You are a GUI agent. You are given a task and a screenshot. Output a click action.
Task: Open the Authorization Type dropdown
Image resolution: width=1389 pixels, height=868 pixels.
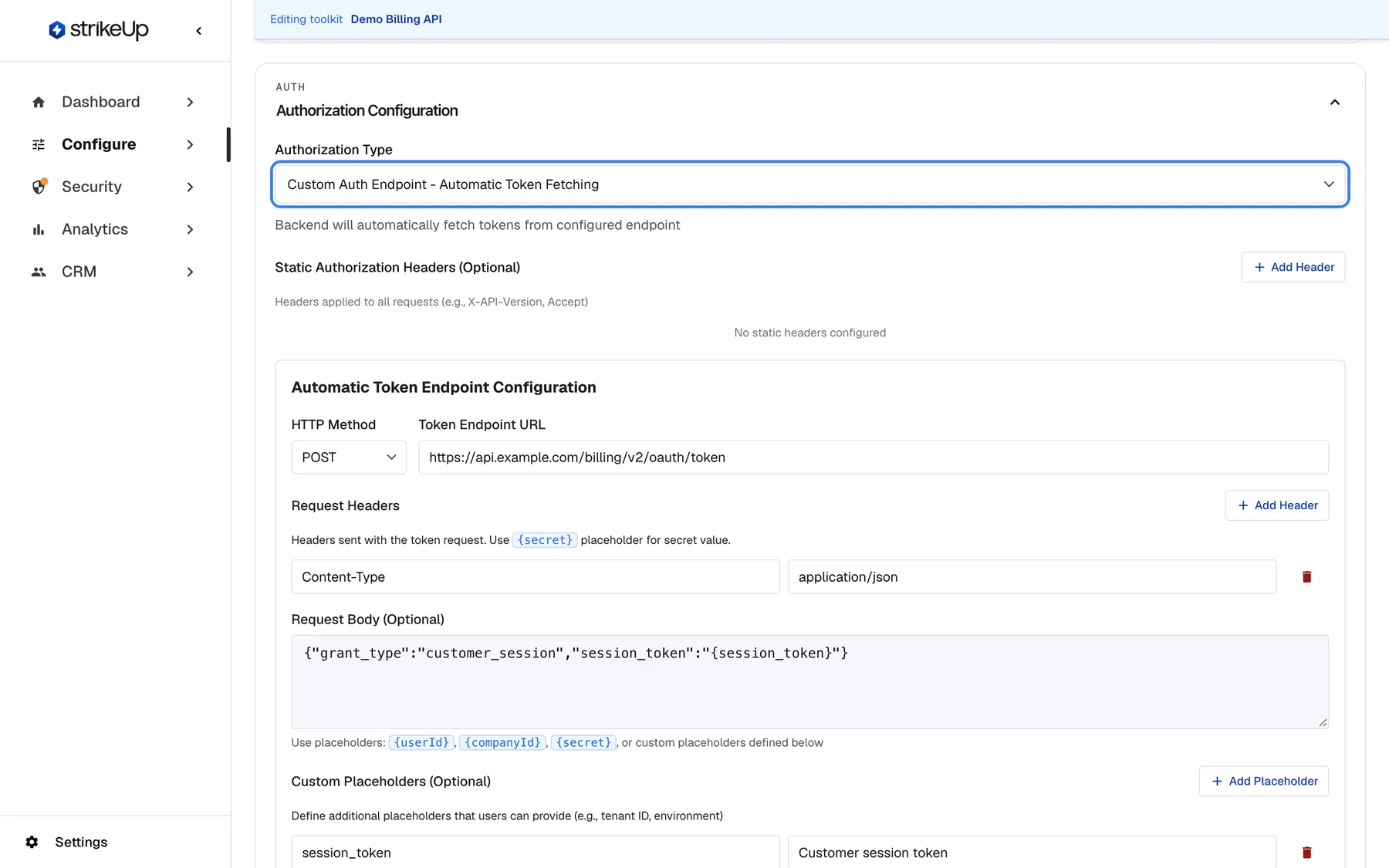coord(810,184)
